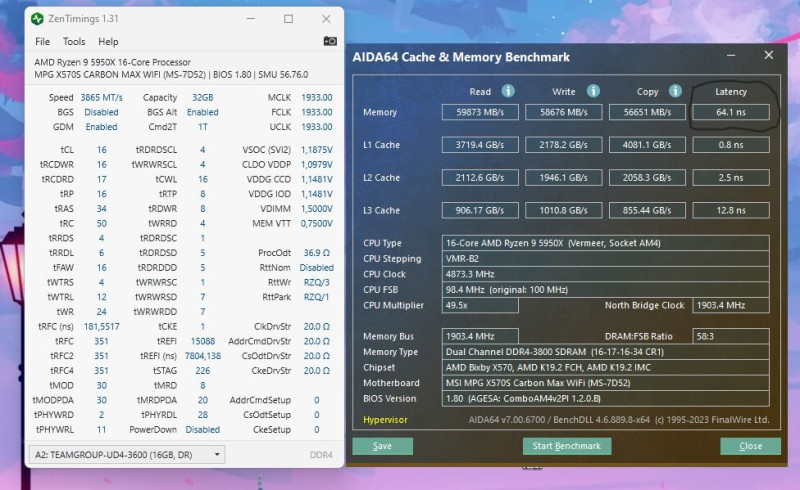800x490 pixels.
Task: Click the L2 Cache Copy 2058.3 GB/s field
Action: point(647,178)
